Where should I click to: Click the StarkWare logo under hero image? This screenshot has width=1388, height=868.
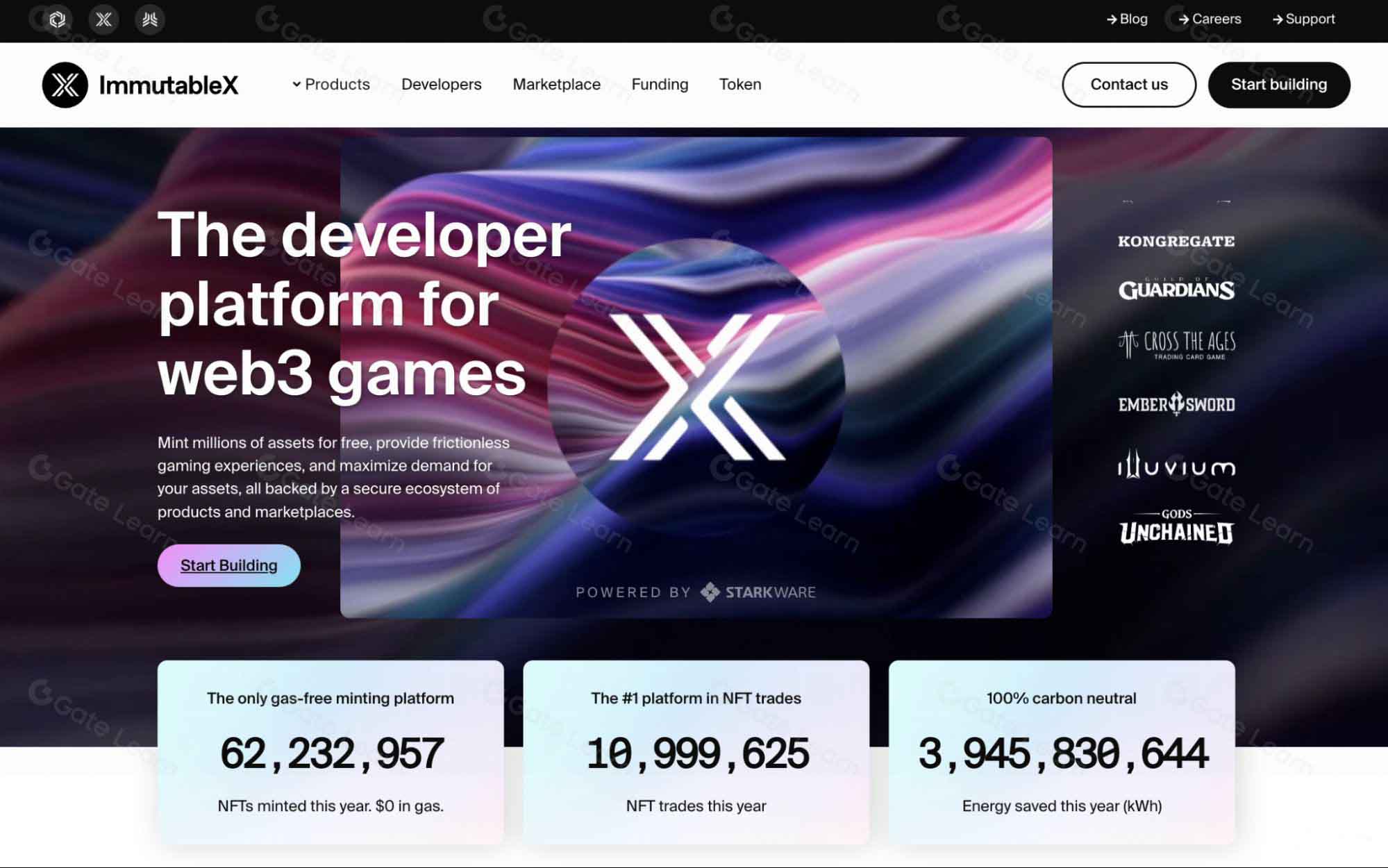pos(758,592)
